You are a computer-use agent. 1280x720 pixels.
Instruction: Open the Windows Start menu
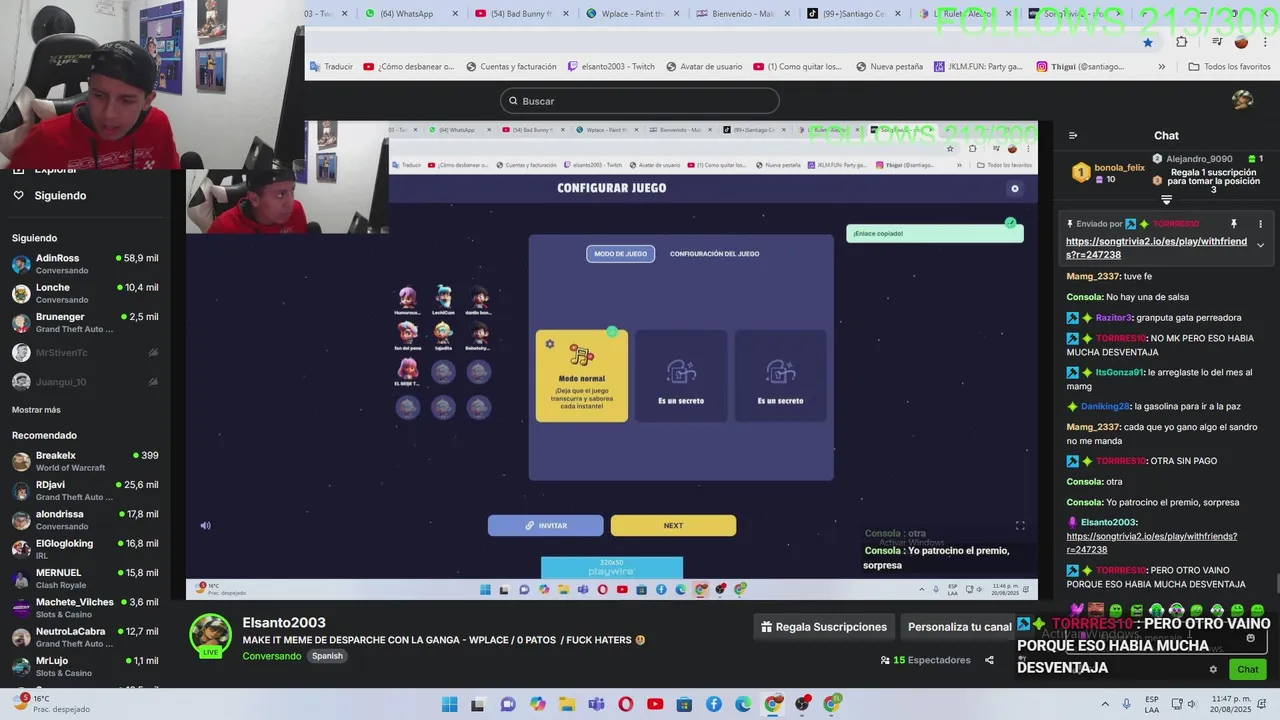point(449,704)
